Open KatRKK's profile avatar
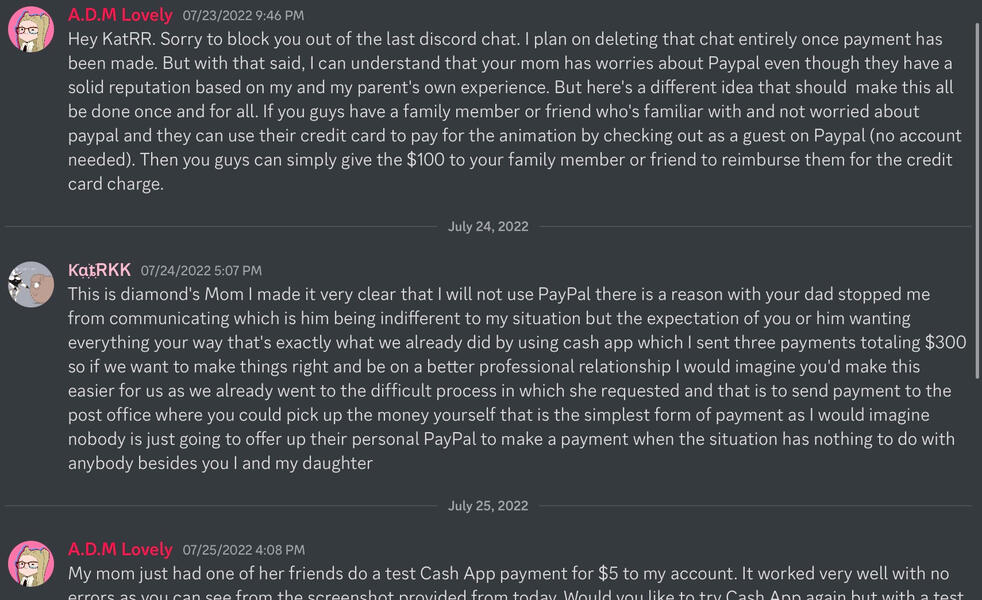Viewport: 982px width, 600px height. click(x=31, y=285)
